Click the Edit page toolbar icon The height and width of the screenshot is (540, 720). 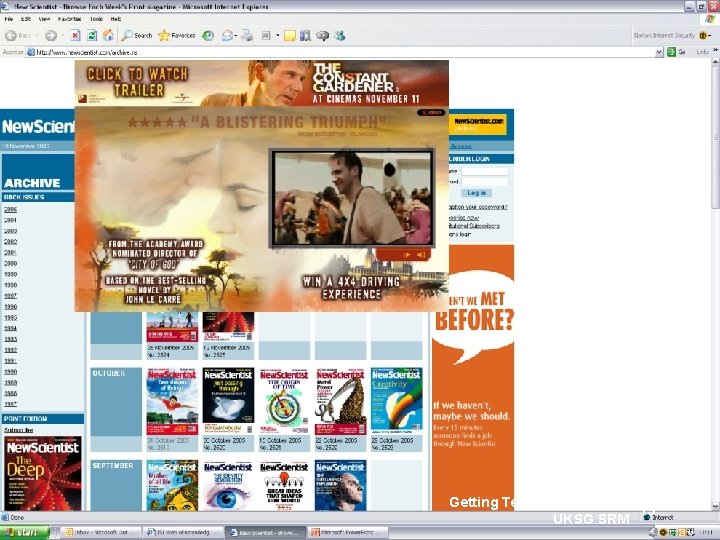coord(266,35)
